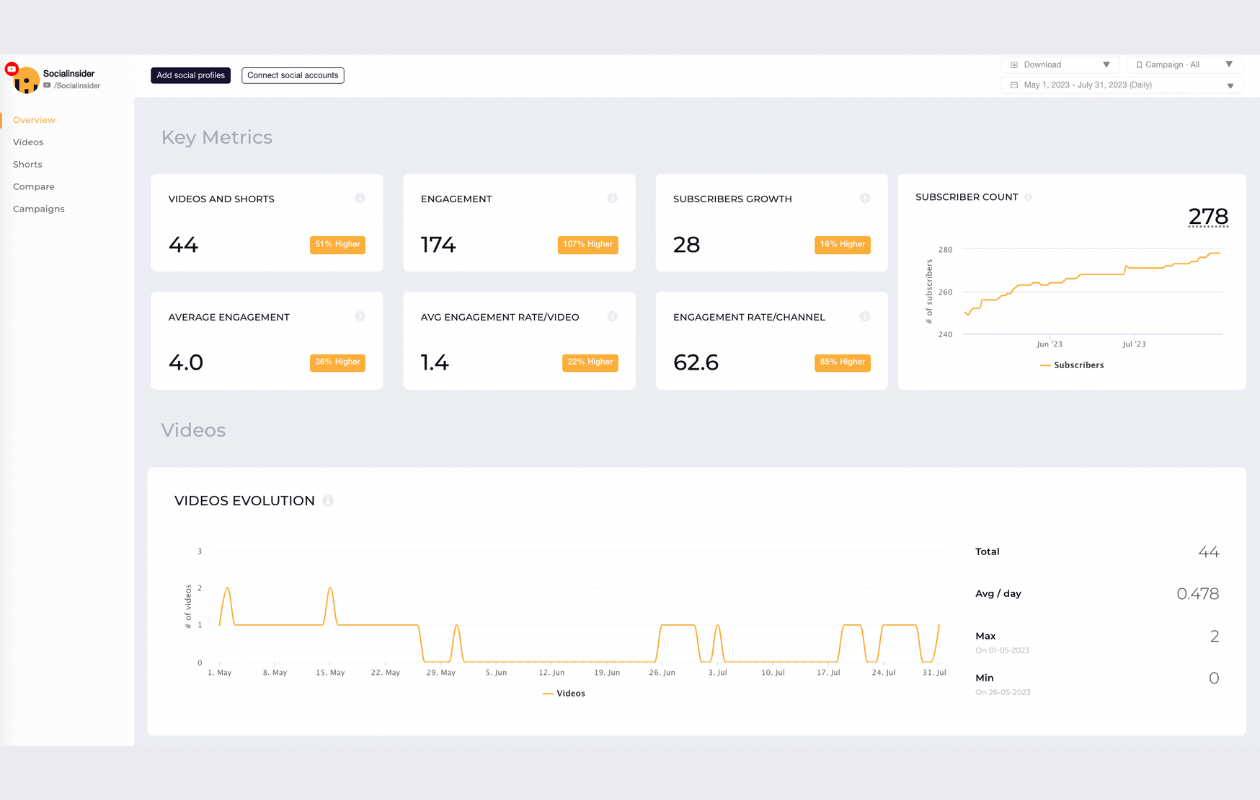Click the 174 Engagement value
Image resolution: width=1260 pixels, height=800 pixels.
[x=438, y=244]
